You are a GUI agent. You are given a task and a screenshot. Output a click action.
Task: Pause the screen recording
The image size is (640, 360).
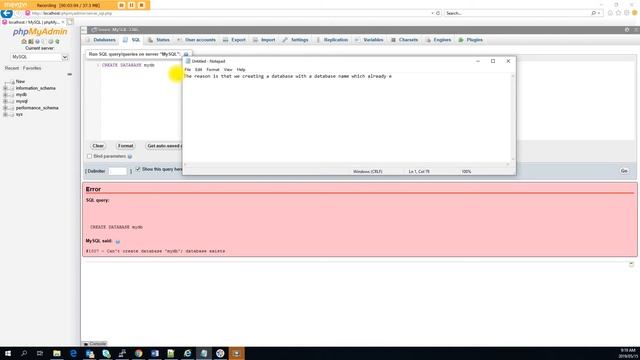pos(131,5)
